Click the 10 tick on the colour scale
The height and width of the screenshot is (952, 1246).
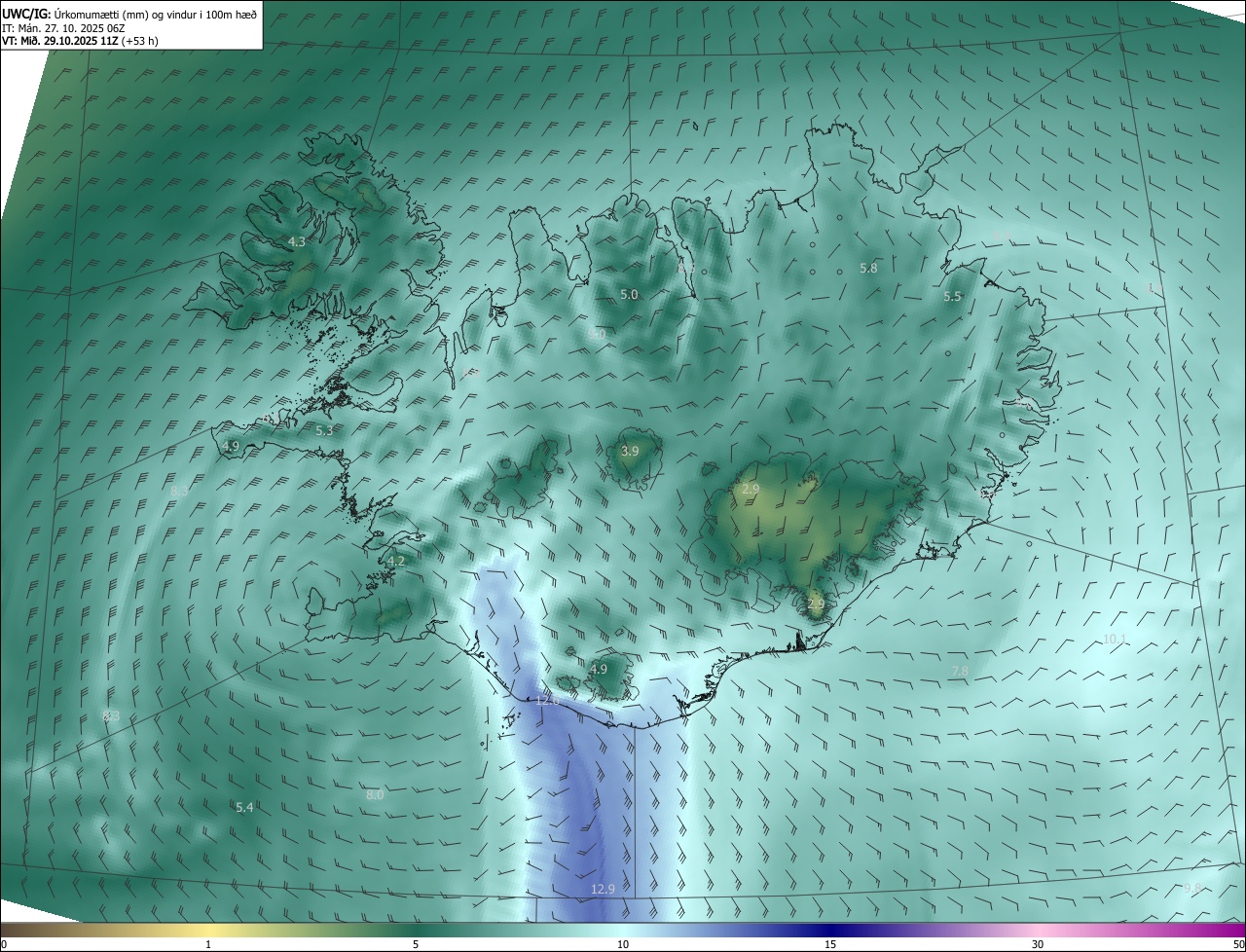[623, 944]
